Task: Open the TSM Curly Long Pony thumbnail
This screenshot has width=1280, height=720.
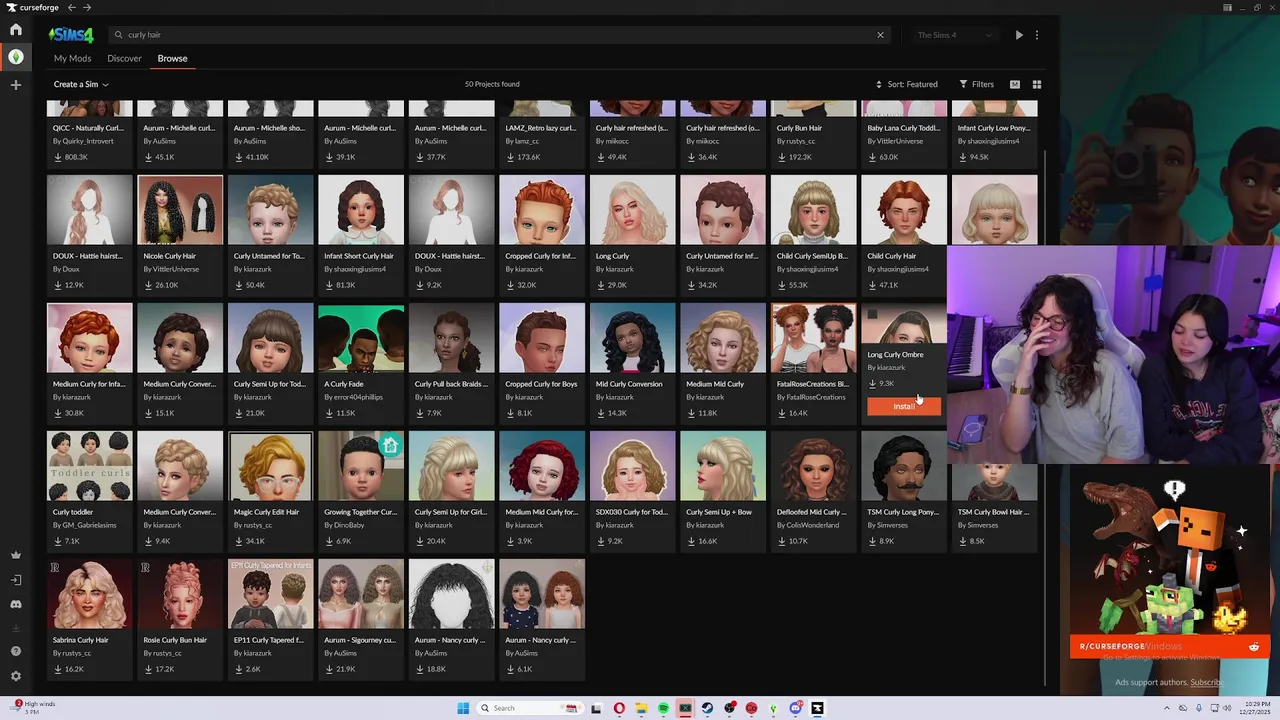Action: (904, 465)
